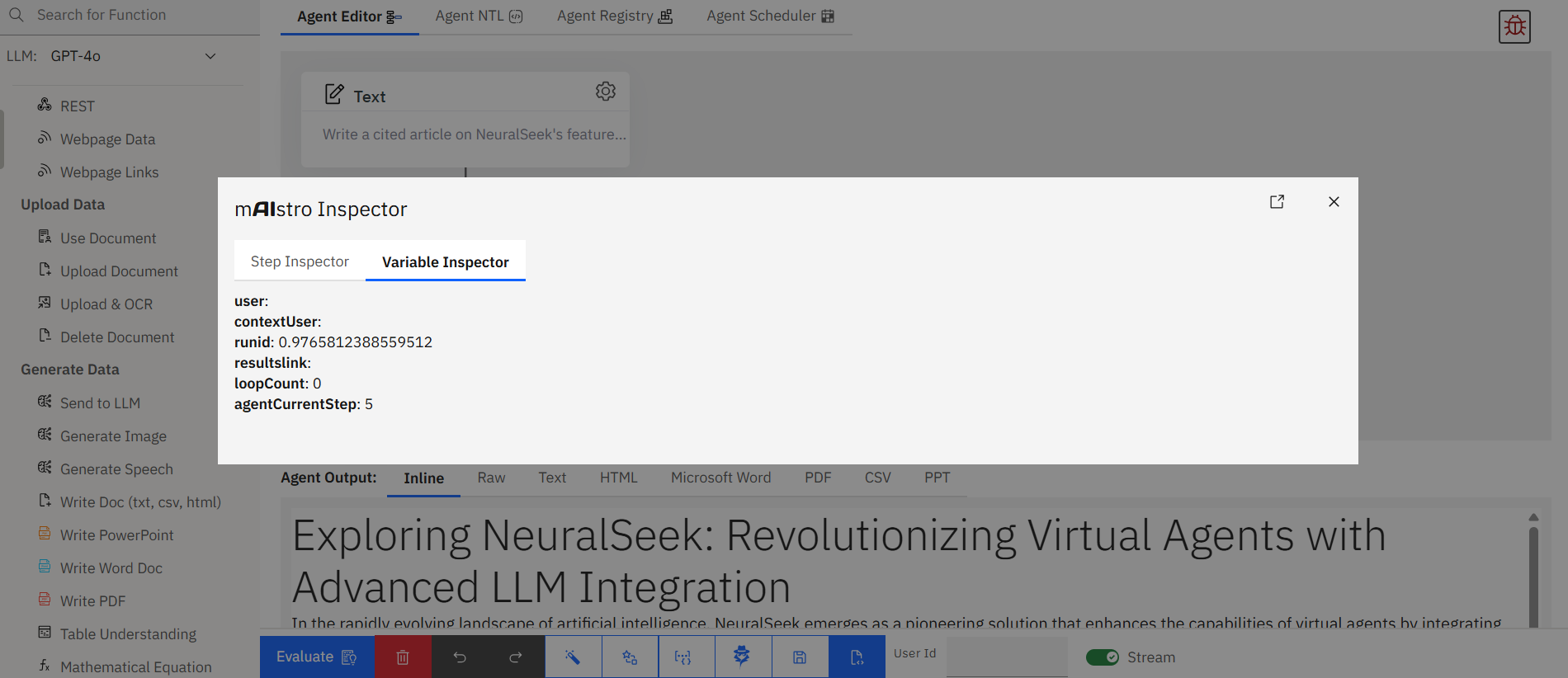Screen dimensions: 1568x678
Task: Select PDF output format tab
Action: click(818, 478)
